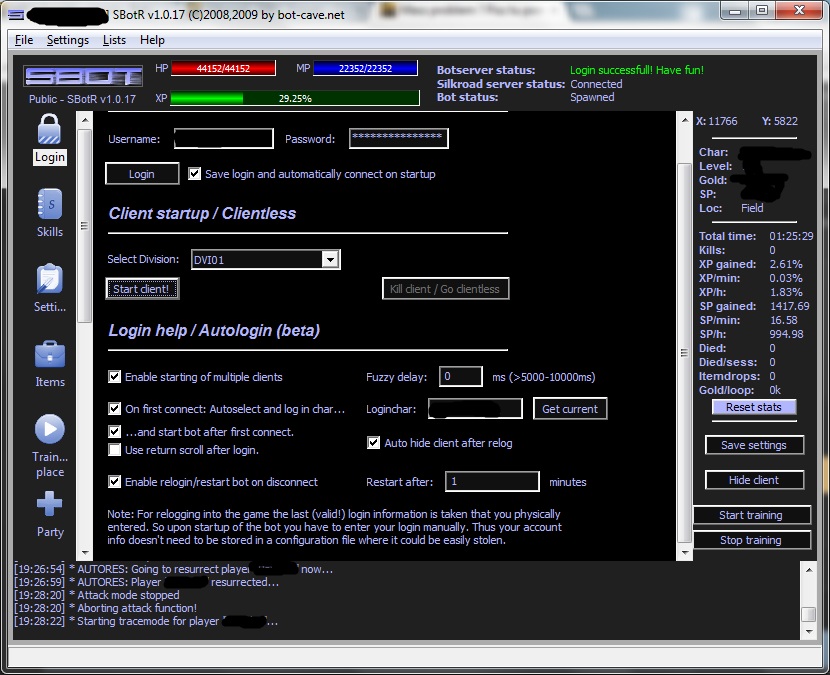Open the Skills notebook icon
This screenshot has height=675, width=830.
point(49,204)
